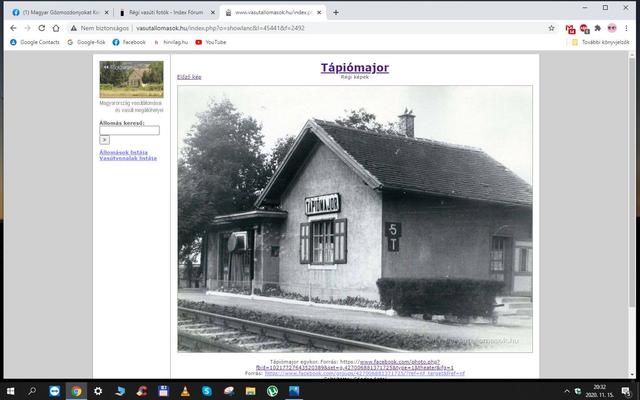Open the YouTube bookmark
Image resolution: width=640 pixels, height=400 pixels.
click(211, 42)
